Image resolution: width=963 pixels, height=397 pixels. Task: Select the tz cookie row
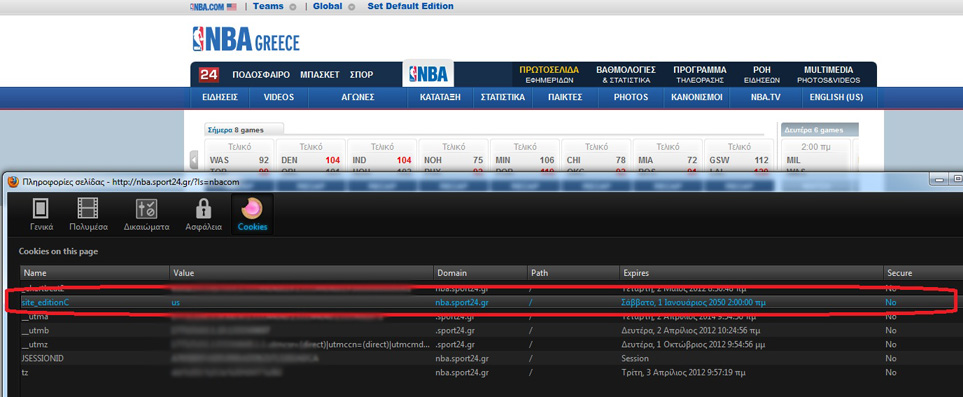(491, 372)
